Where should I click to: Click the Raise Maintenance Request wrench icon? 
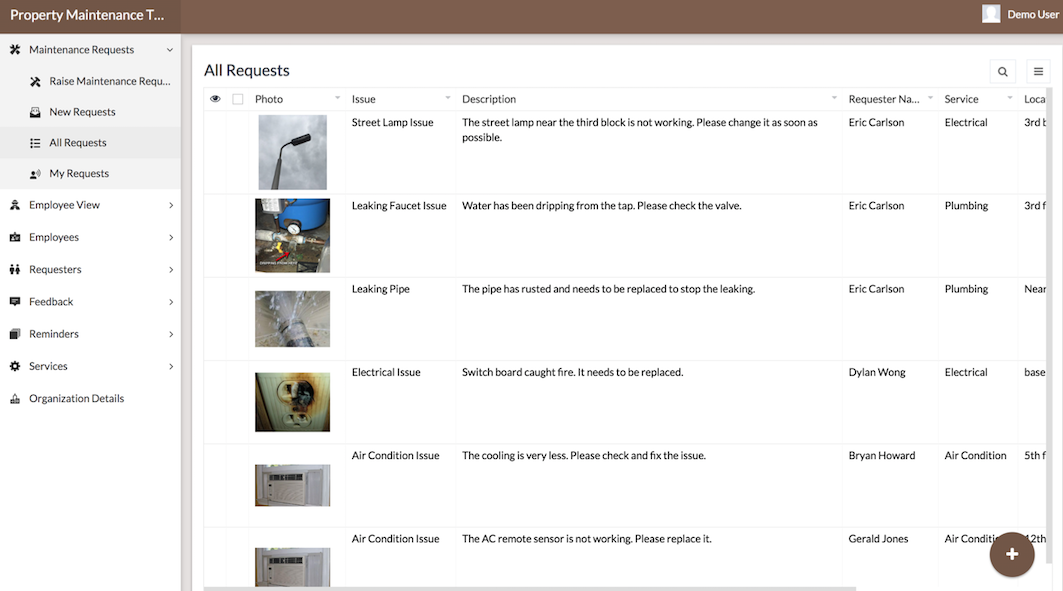[35, 81]
